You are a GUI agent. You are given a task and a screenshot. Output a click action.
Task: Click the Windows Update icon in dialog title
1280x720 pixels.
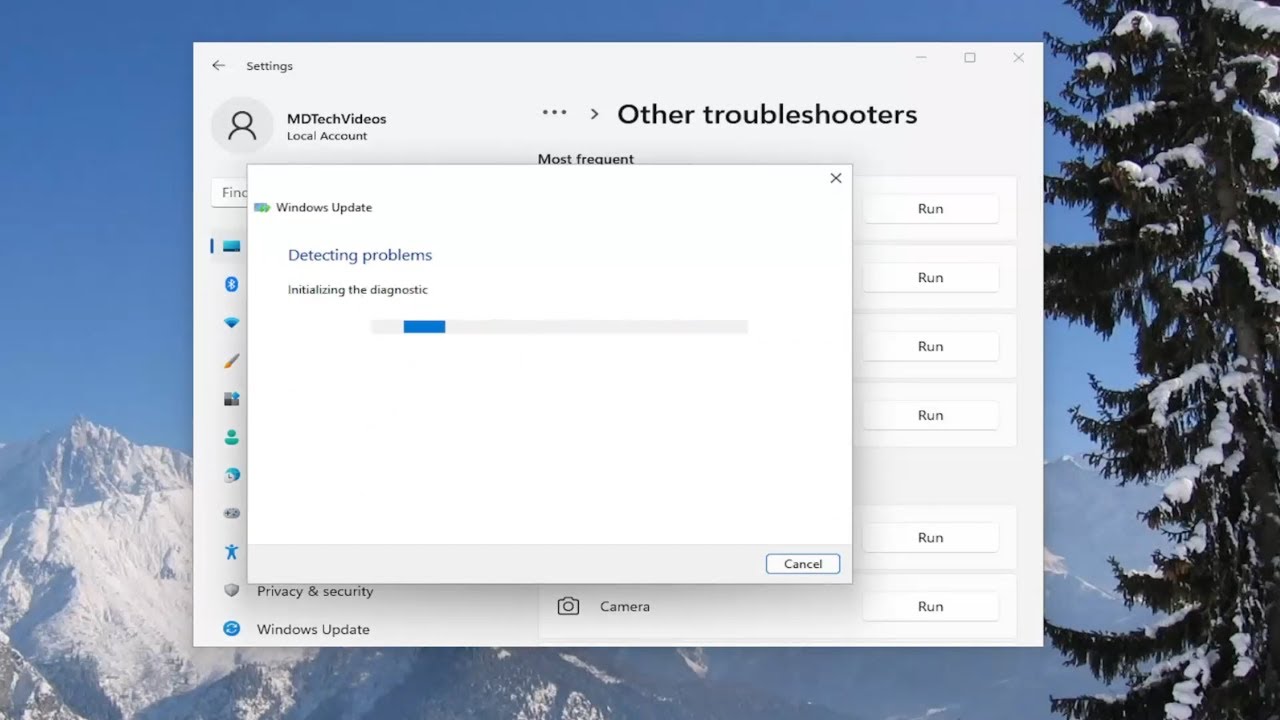click(262, 208)
